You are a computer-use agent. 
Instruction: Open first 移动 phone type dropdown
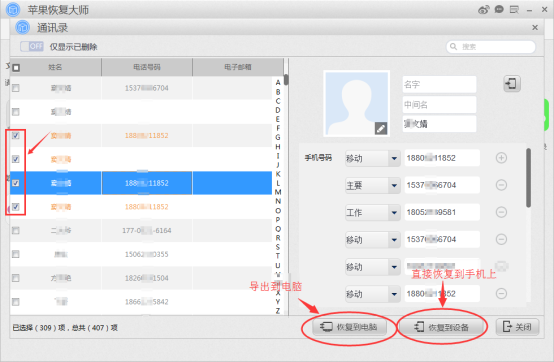click(x=394, y=158)
